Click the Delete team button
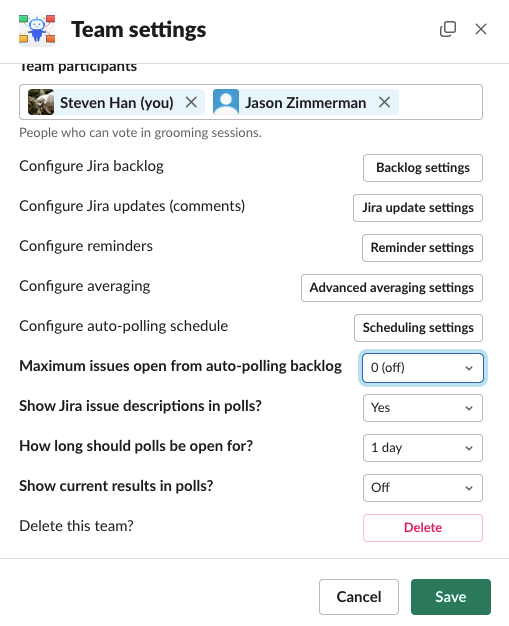Screen dimensions: 509x626 (x=423, y=527)
